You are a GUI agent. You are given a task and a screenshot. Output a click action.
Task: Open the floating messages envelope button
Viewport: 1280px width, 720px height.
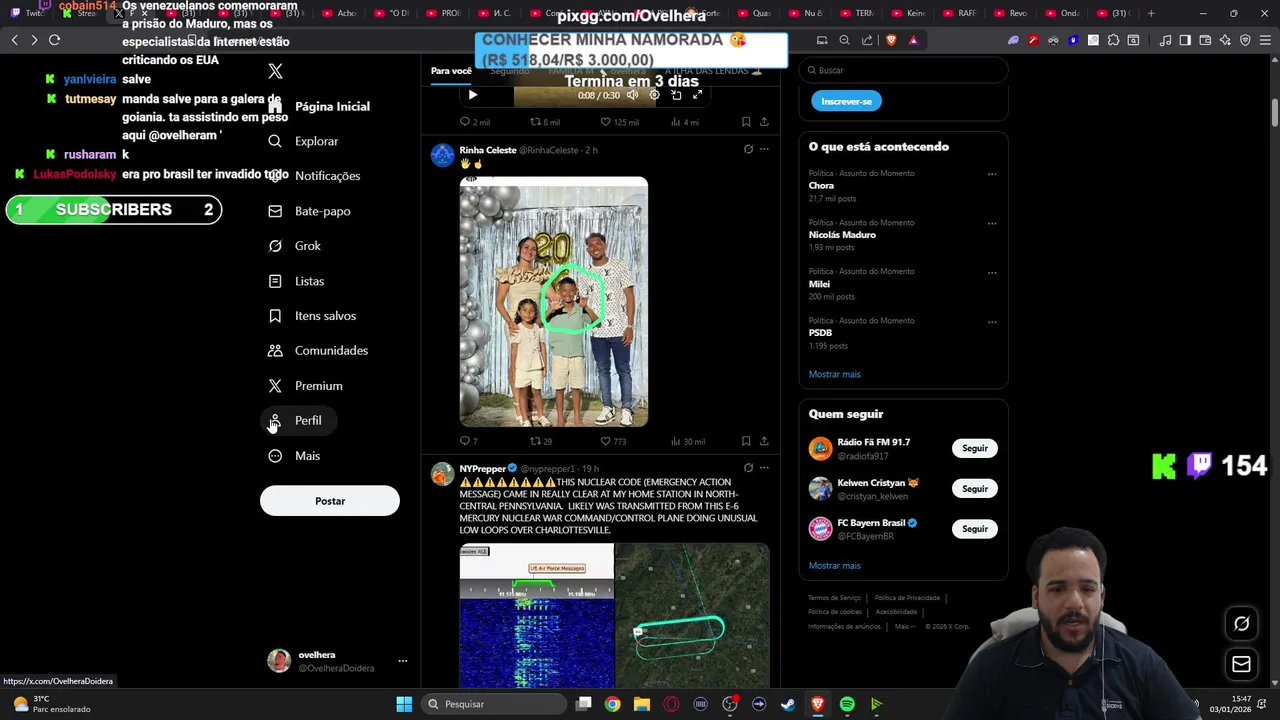pyautogui.click(x=1241, y=664)
